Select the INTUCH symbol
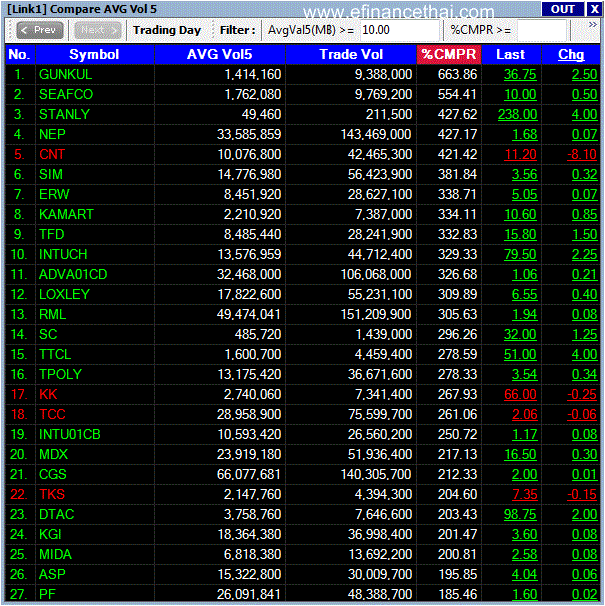This screenshot has width=605, height=606. [x=63, y=254]
